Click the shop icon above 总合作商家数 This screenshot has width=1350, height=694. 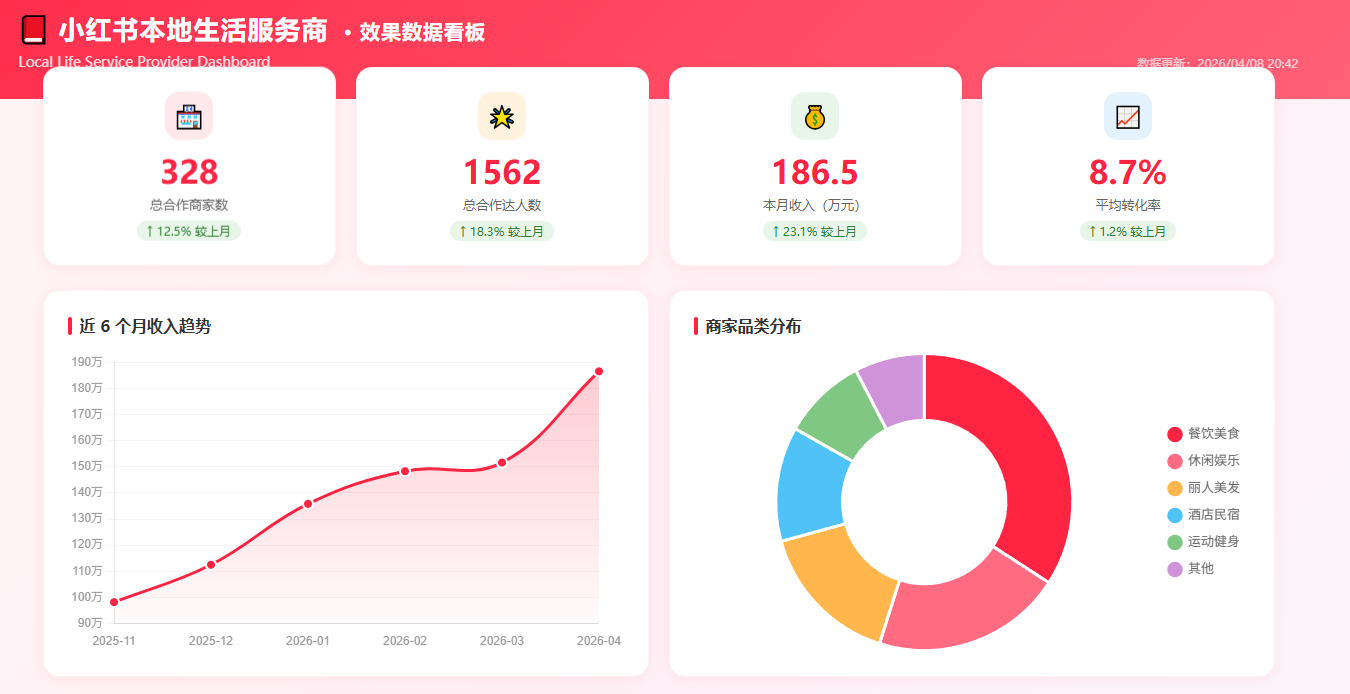[188, 116]
